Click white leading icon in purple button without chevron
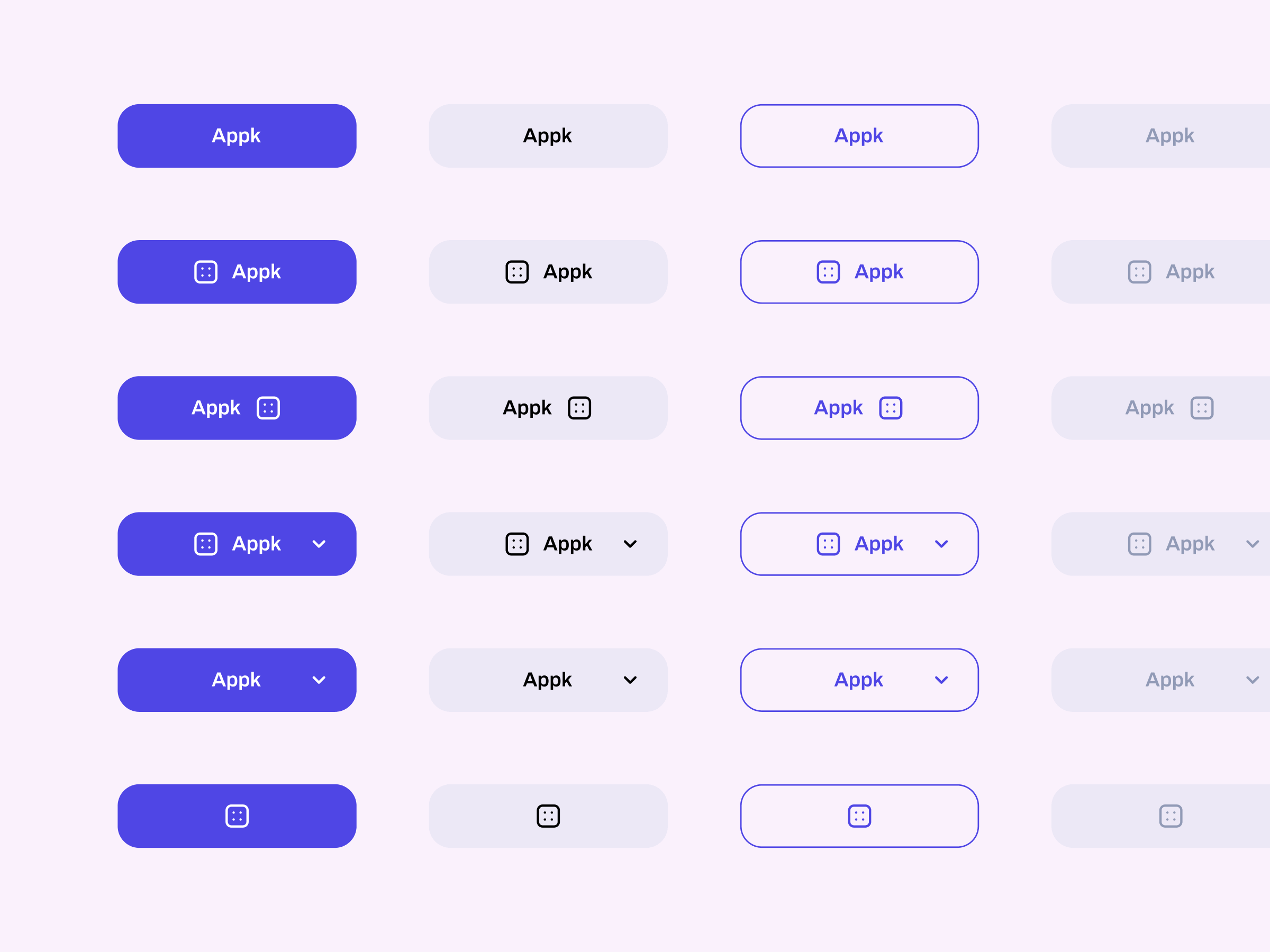1270x952 pixels. [x=205, y=272]
